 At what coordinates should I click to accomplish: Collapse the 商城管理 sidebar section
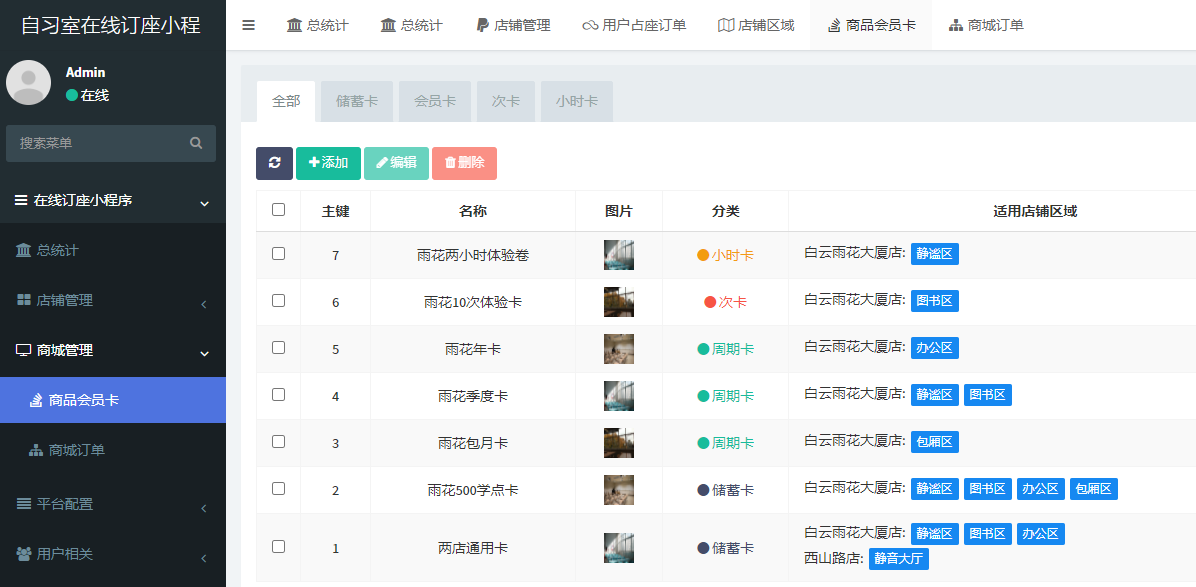click(x=65, y=350)
